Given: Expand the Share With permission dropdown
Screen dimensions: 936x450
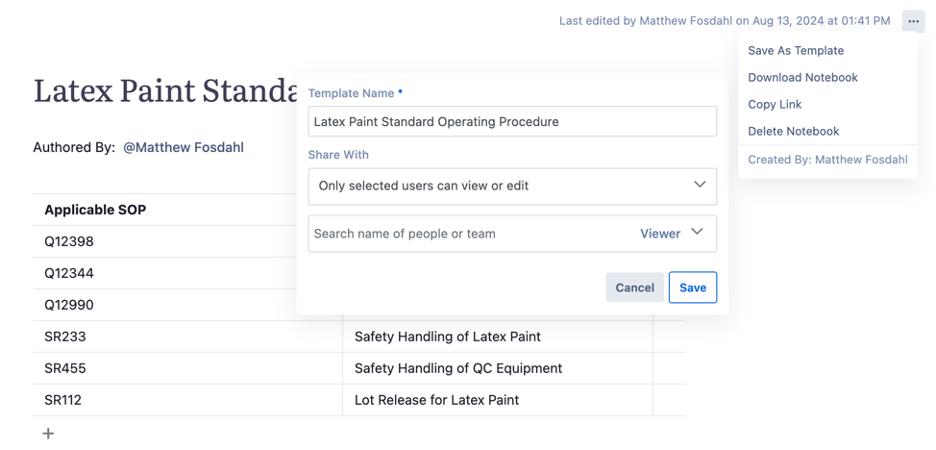Looking at the screenshot, I should (x=512, y=186).
